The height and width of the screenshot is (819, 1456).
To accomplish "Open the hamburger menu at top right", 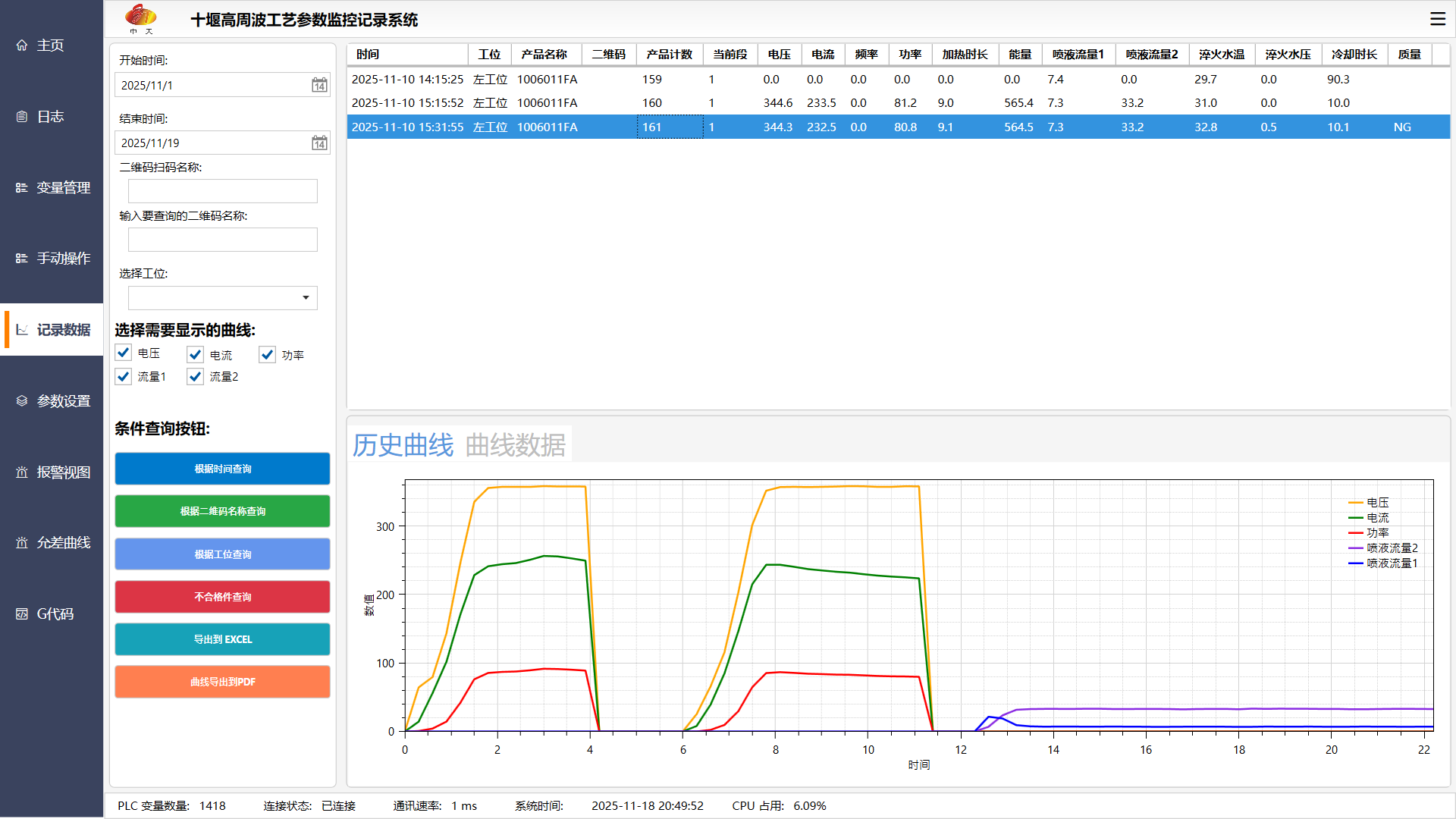I will (x=1438, y=19).
